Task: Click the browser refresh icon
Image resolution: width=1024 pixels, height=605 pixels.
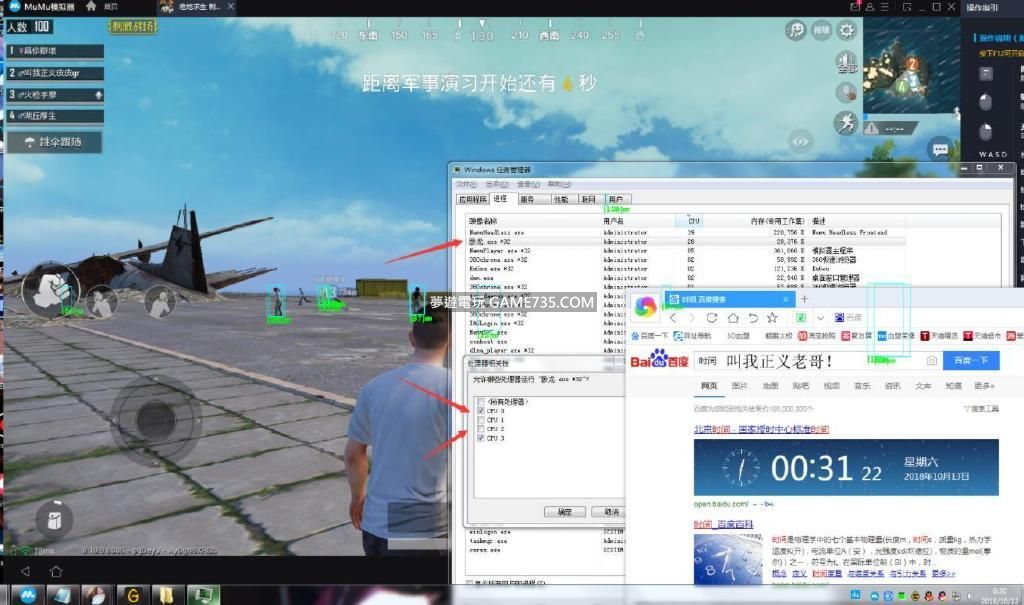Action: click(714, 318)
